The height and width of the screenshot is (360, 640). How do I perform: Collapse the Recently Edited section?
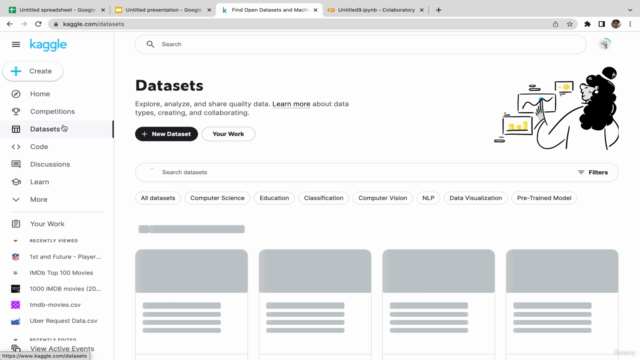pos(16,340)
